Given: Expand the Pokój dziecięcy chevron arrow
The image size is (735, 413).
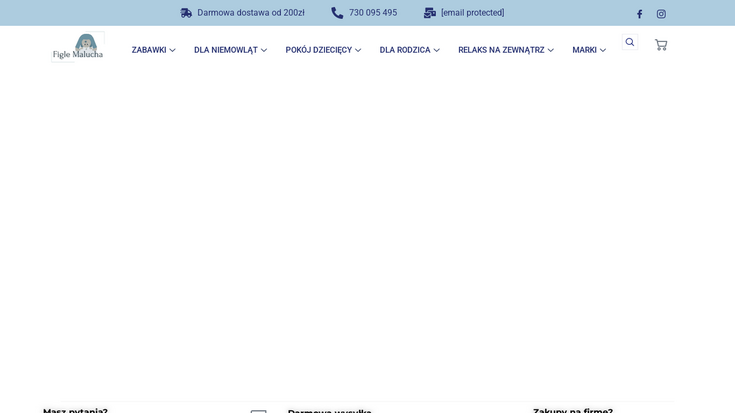Looking at the screenshot, I should [x=358, y=50].
